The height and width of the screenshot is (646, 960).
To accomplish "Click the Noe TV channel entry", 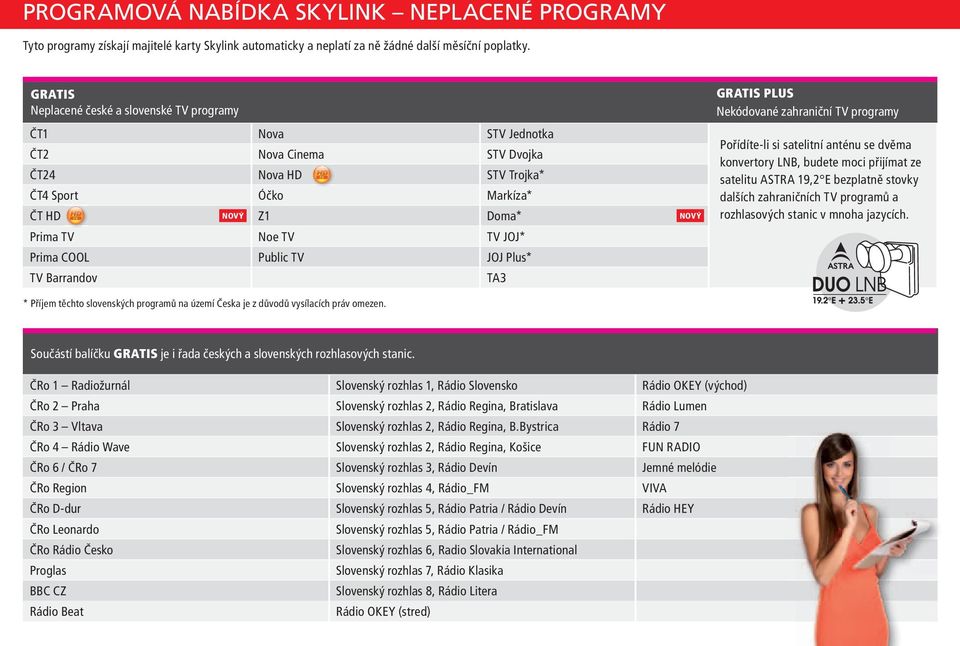I will (366, 236).
